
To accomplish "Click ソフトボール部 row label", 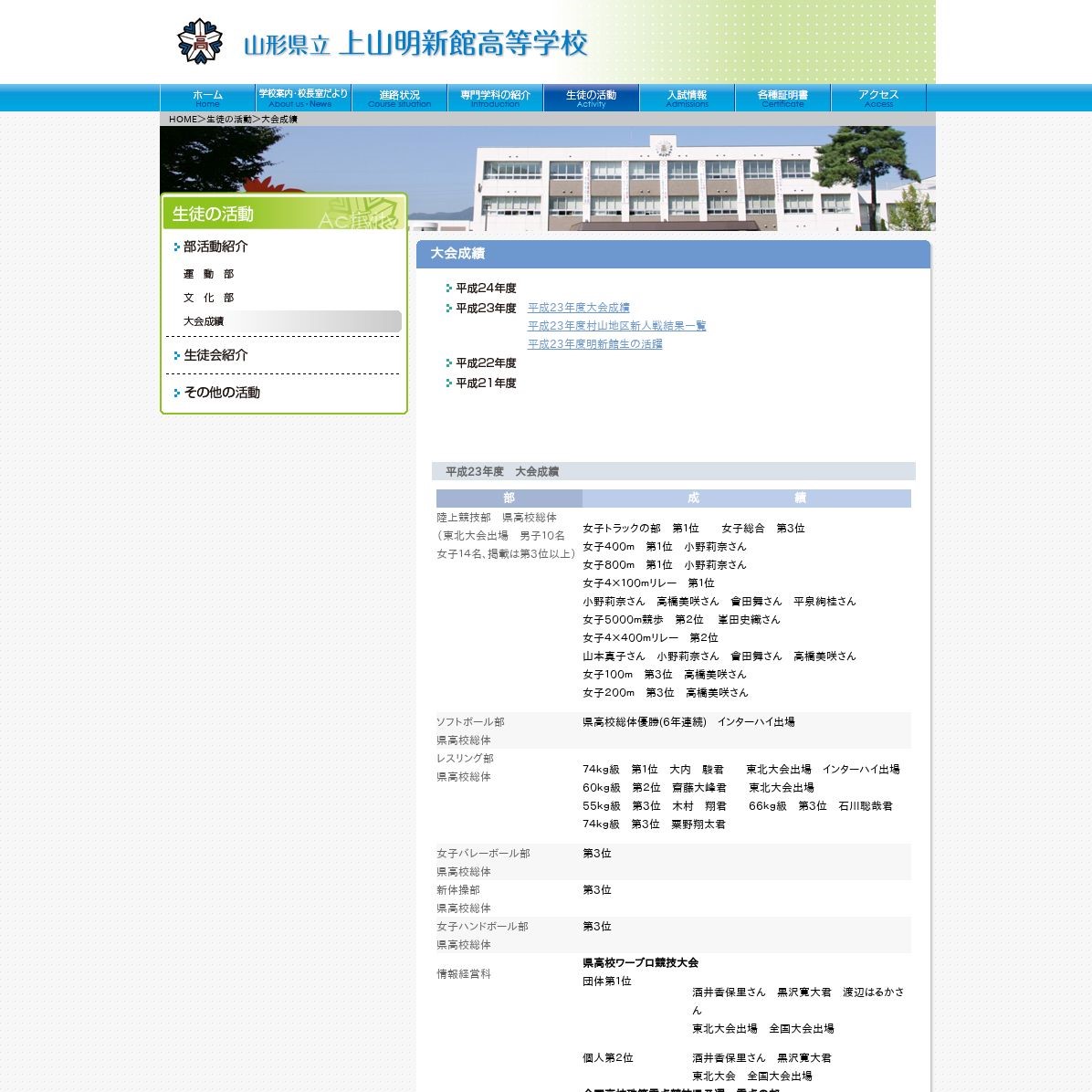I will [x=470, y=722].
